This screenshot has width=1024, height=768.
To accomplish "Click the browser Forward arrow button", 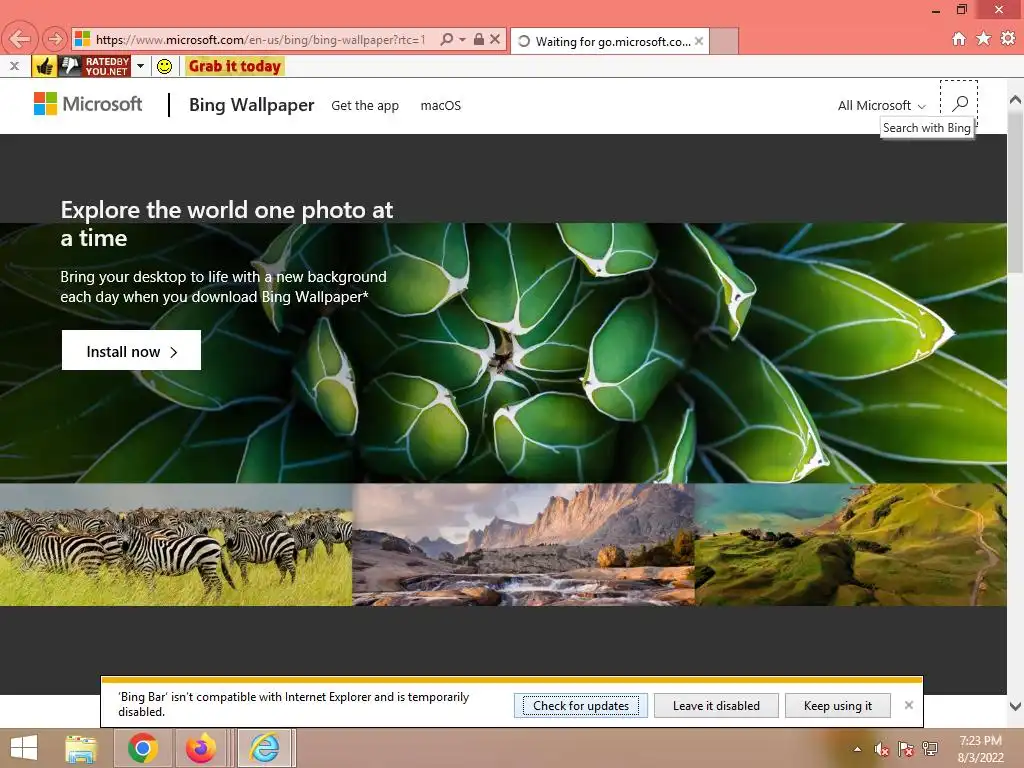I will pyautogui.click(x=55, y=39).
